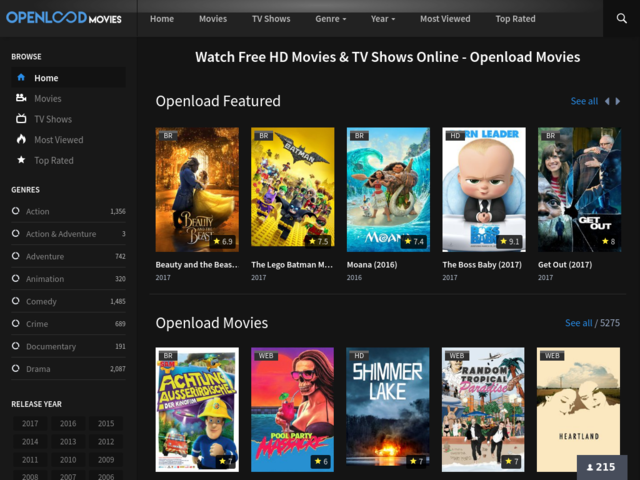Screen dimensions: 640x480
Task: Open Most Viewed from top navigation
Action: pyautogui.click(x=445, y=19)
